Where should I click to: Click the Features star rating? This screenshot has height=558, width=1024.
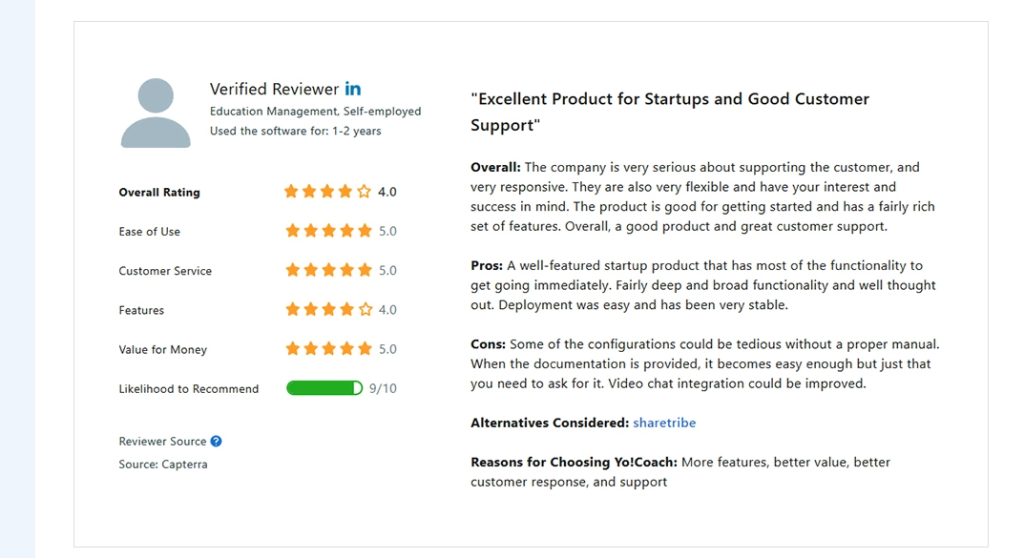[328, 310]
